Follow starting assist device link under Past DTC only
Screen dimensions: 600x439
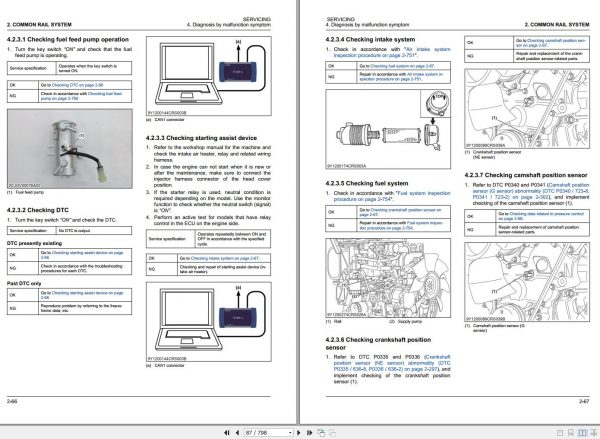(x=82, y=295)
